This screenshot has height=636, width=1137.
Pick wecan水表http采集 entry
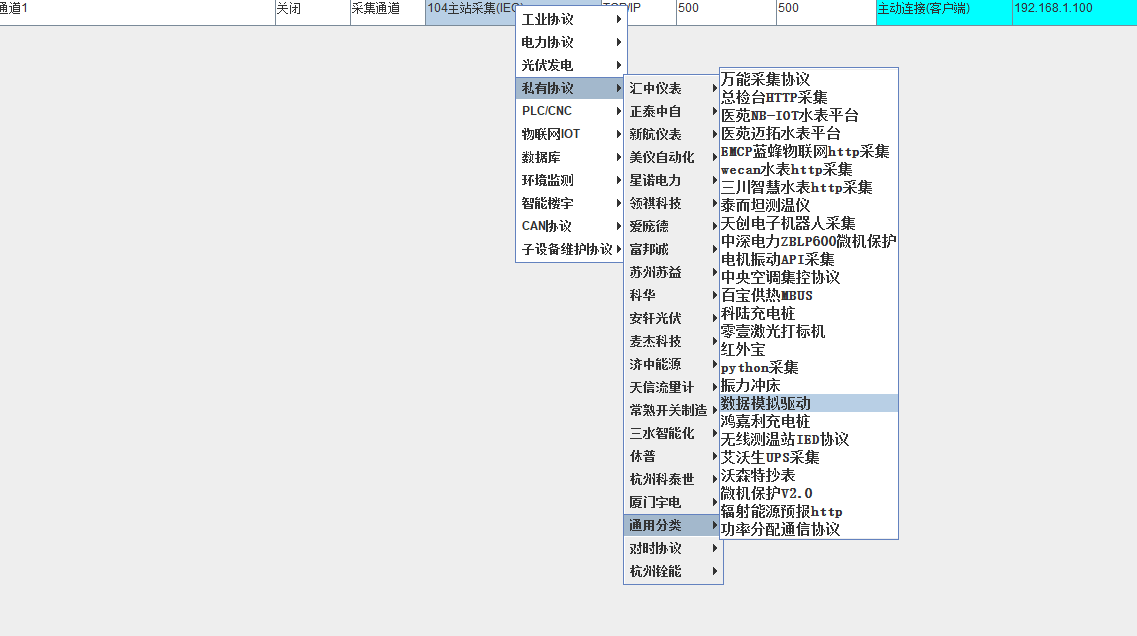coord(809,170)
